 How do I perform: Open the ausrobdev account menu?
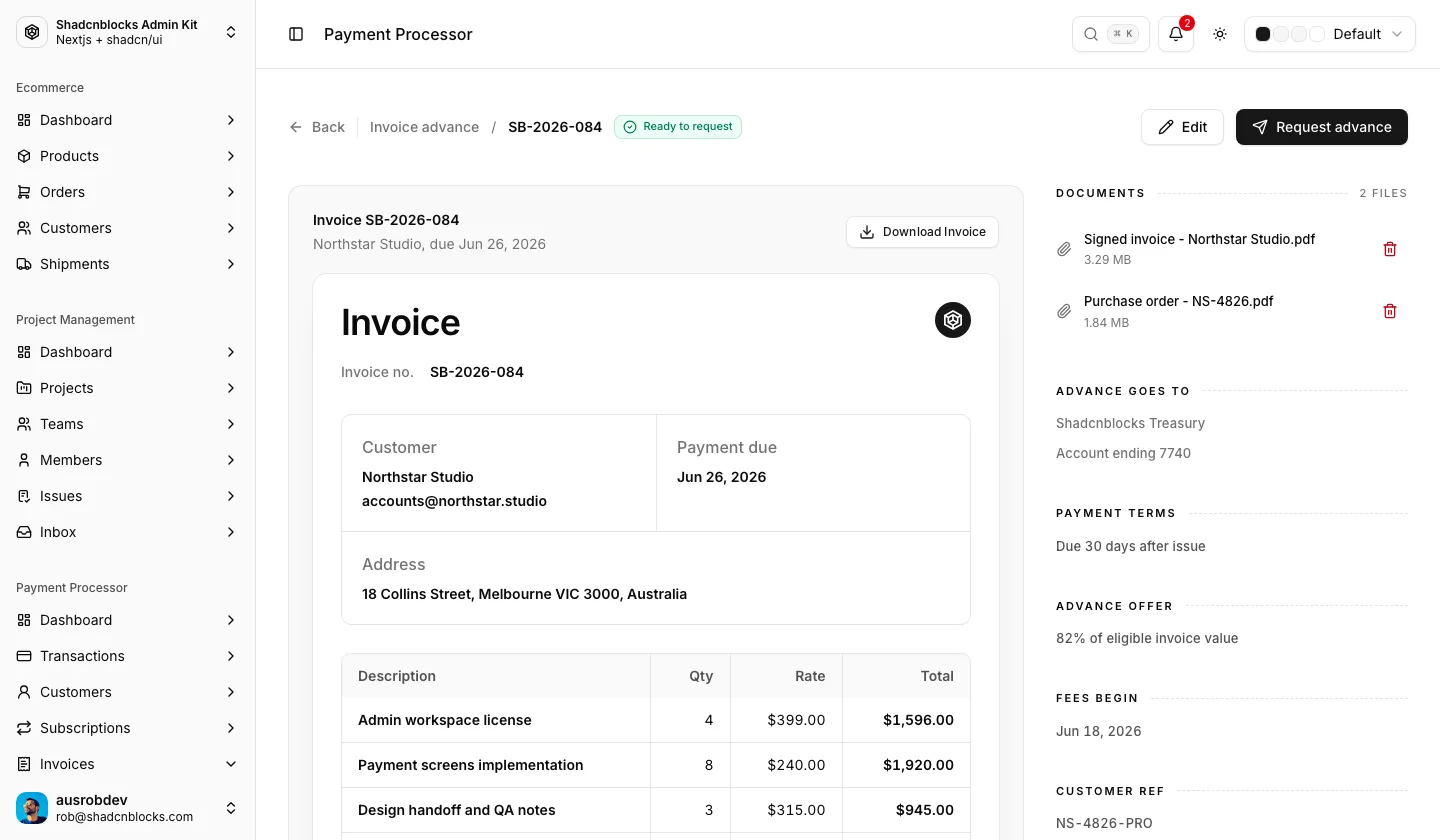pos(128,808)
